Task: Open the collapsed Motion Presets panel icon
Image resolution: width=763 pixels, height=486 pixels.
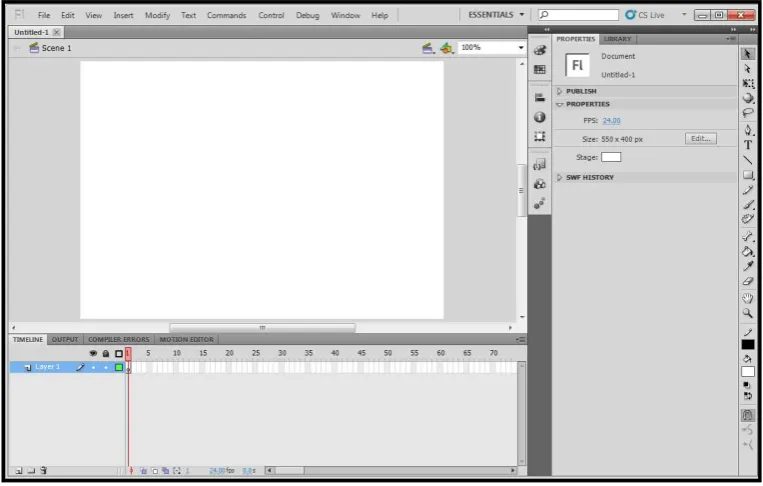Action: 540,203
